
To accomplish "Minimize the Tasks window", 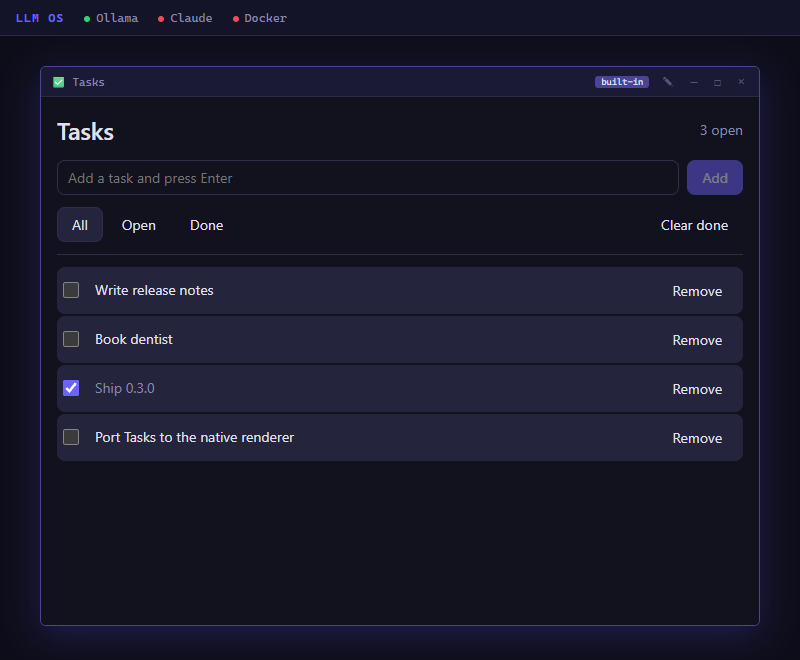I will pos(694,82).
